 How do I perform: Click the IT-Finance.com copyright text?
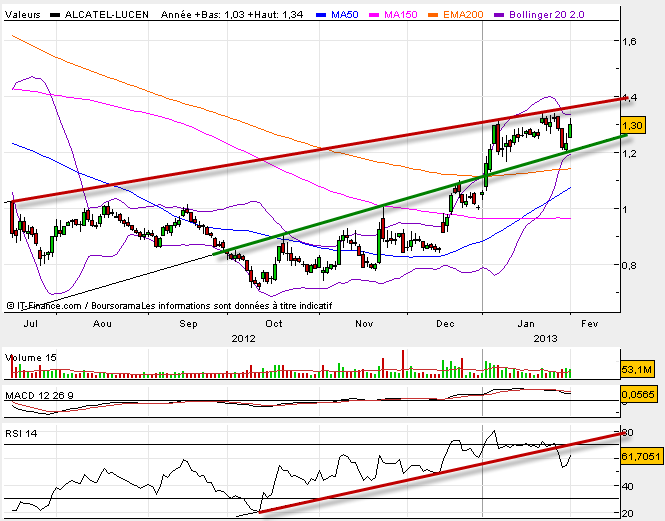click(x=45, y=305)
